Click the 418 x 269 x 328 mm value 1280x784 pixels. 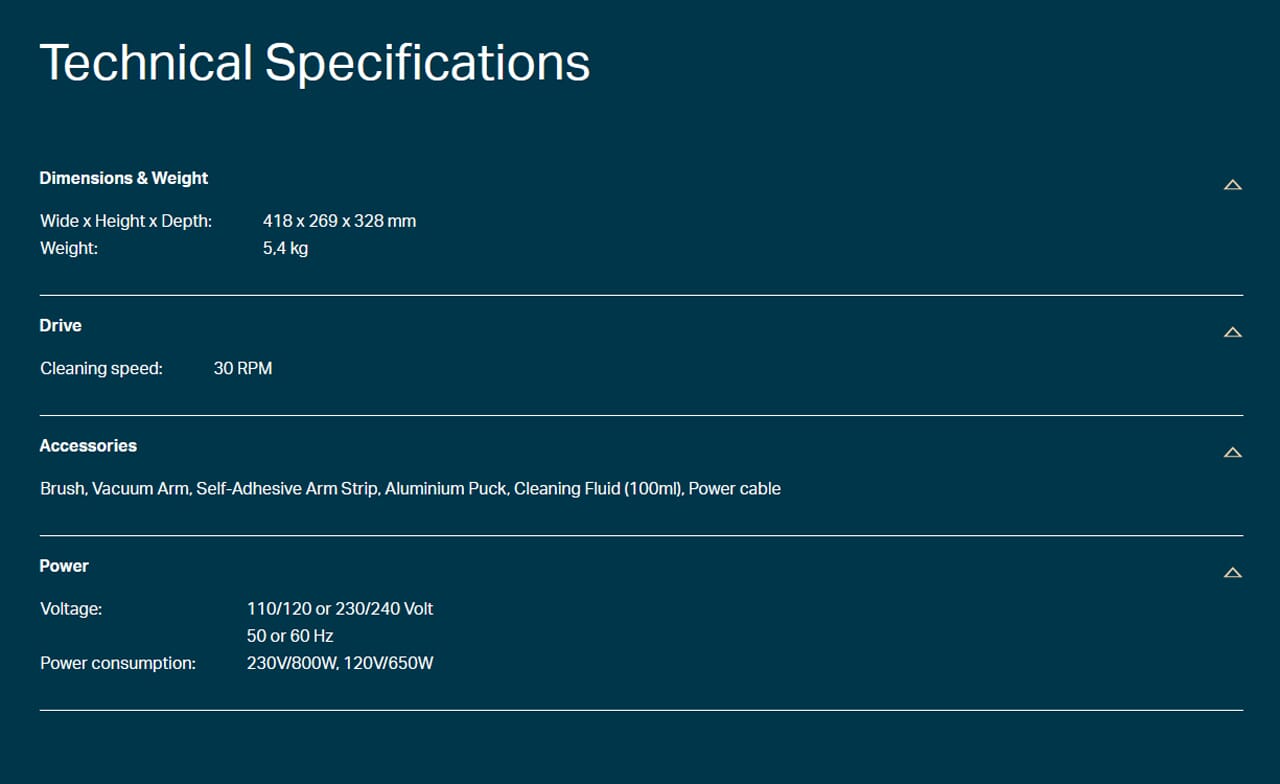click(x=339, y=221)
